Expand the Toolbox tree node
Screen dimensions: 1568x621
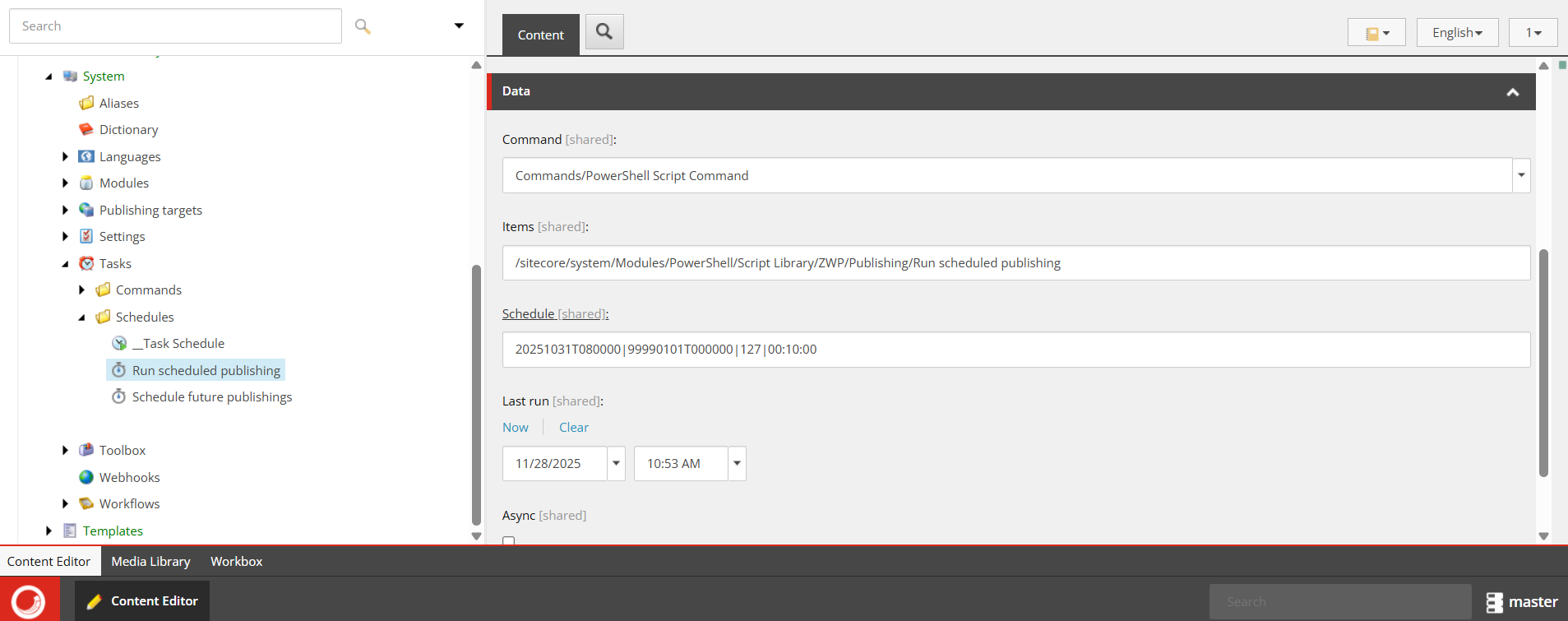point(65,450)
